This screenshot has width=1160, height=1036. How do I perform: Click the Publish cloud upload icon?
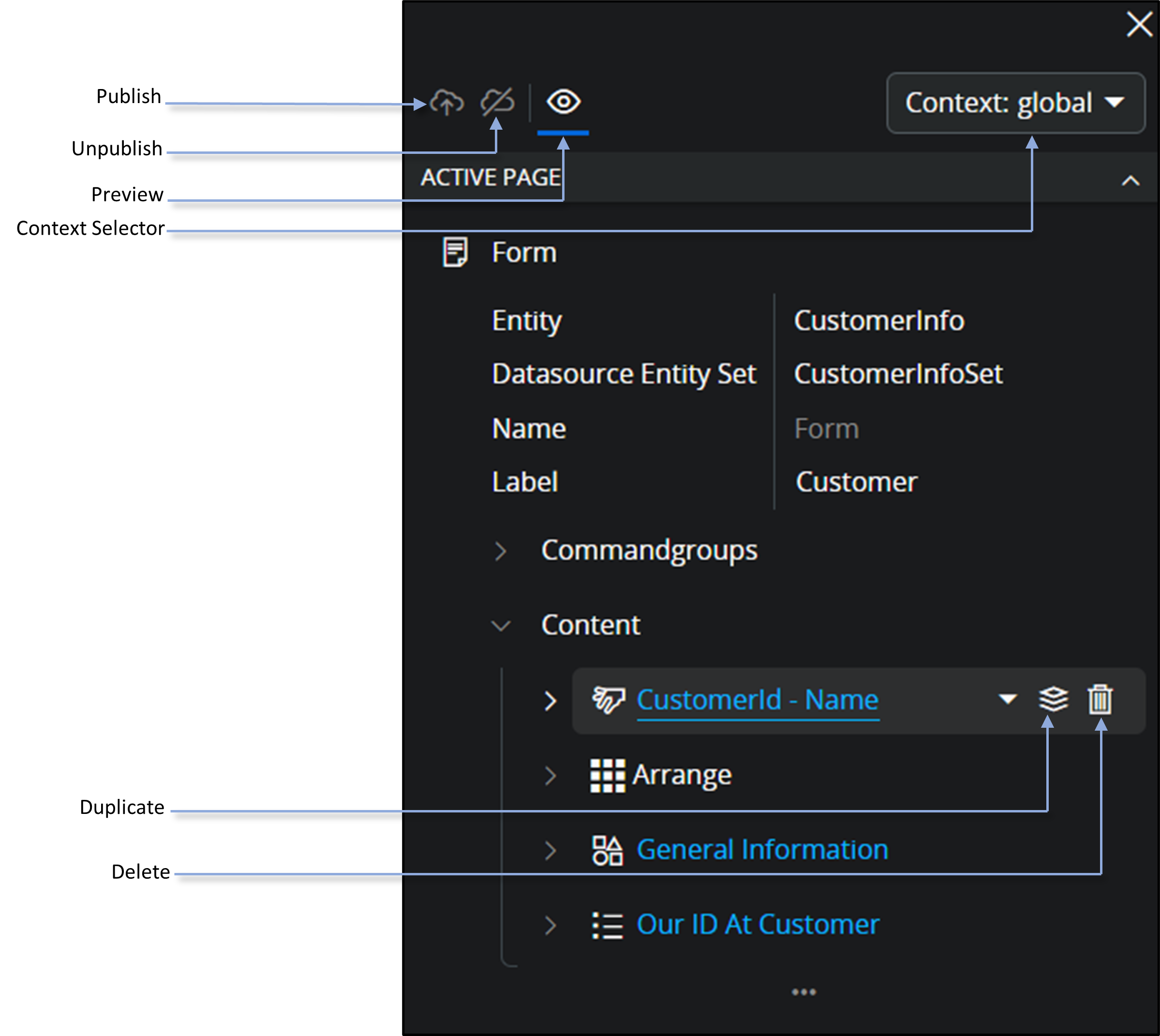pos(447,103)
